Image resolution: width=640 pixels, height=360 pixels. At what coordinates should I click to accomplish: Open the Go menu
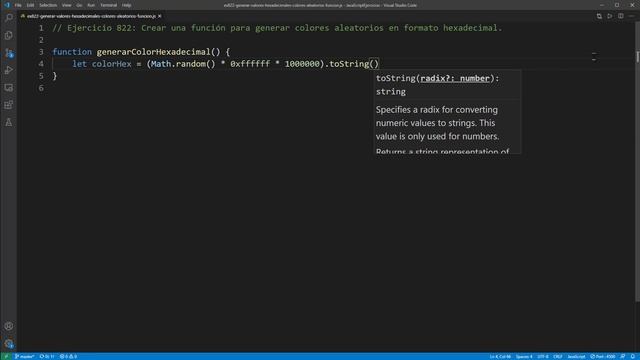click(x=79, y=5)
